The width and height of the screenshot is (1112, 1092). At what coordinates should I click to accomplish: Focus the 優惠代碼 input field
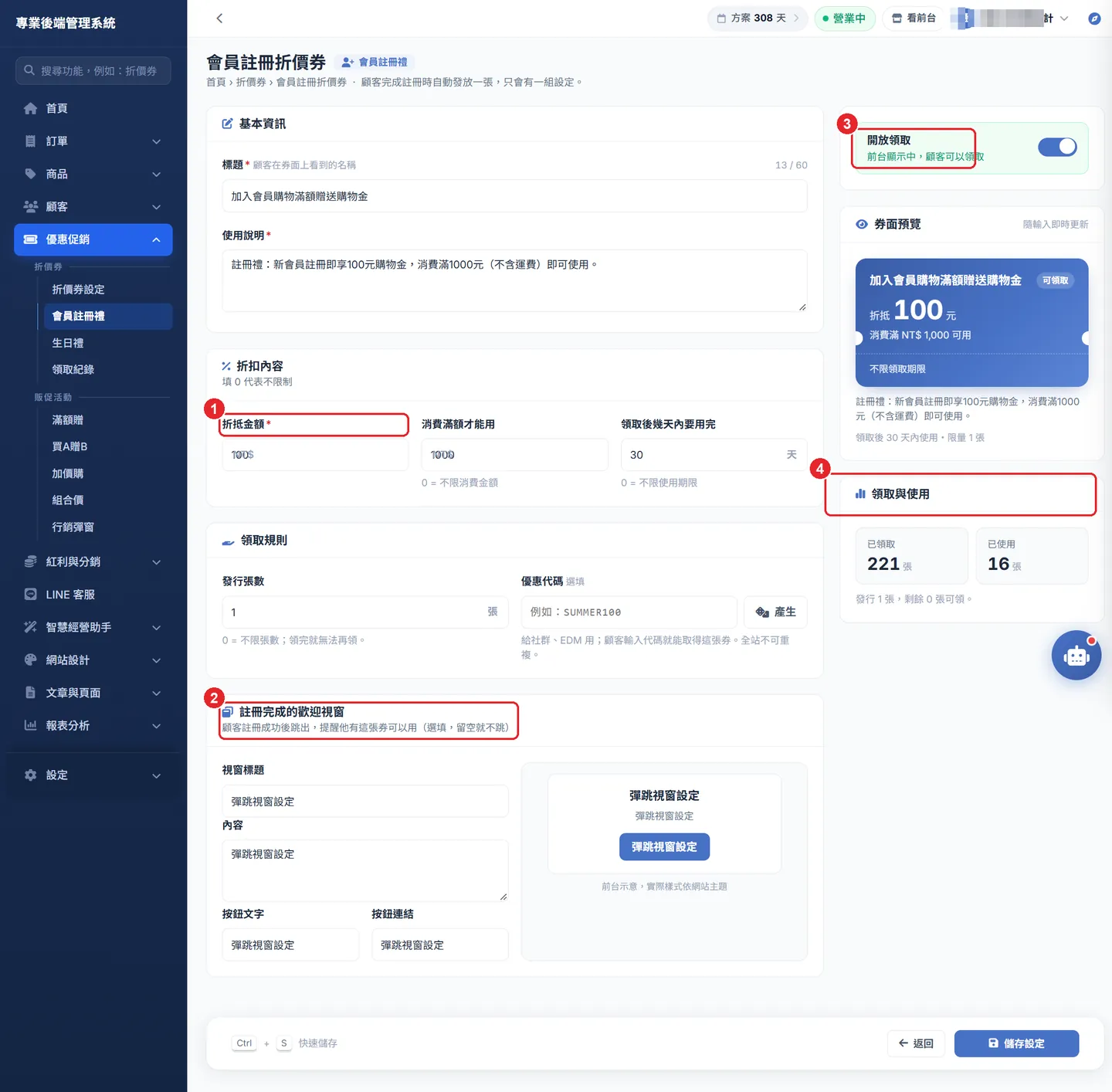coord(629,612)
